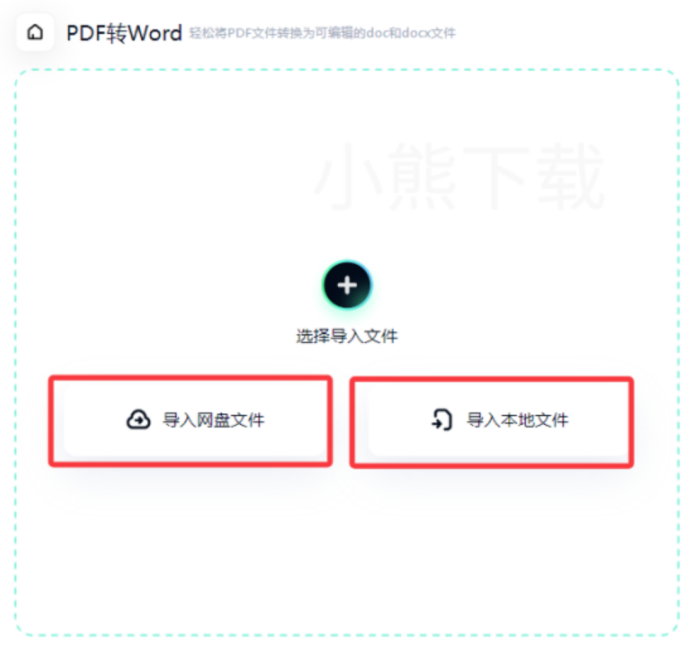Click the home icon button
Viewport: 700px width, 657px height.
click(x=35, y=33)
